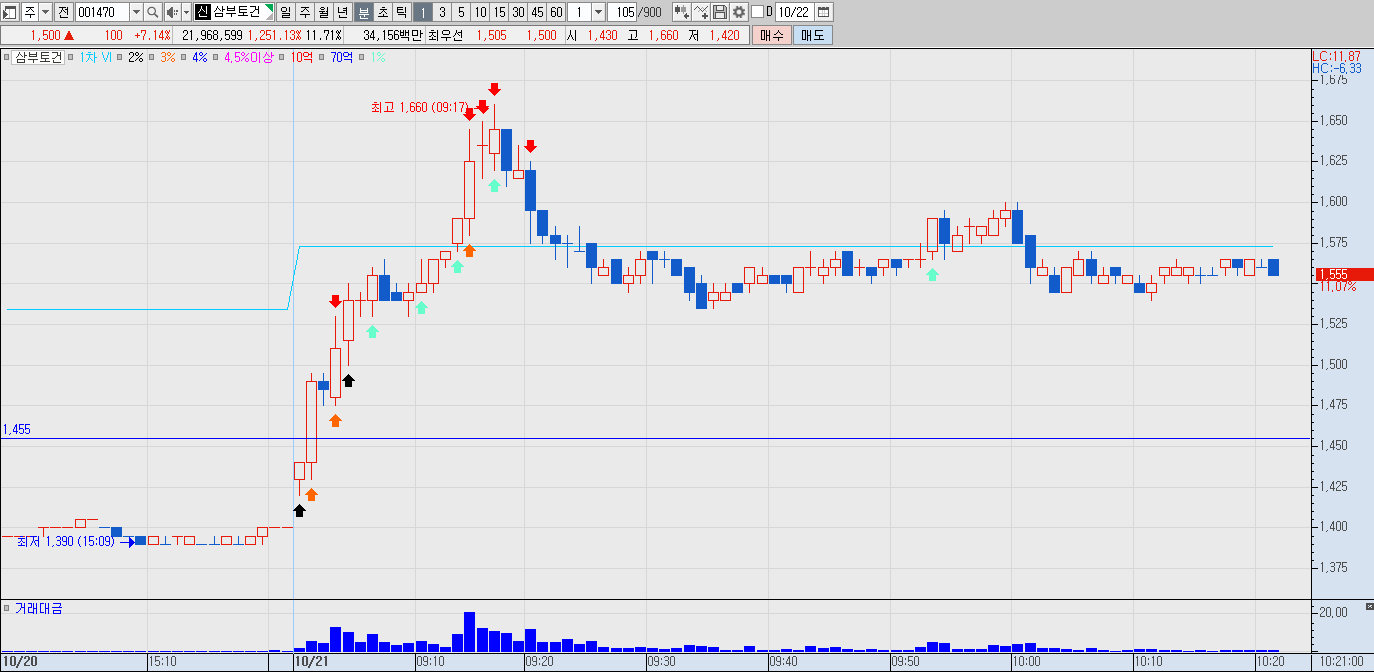The height and width of the screenshot is (672, 1374).
Task: Select the 3-minute interval button
Action: click(442, 12)
